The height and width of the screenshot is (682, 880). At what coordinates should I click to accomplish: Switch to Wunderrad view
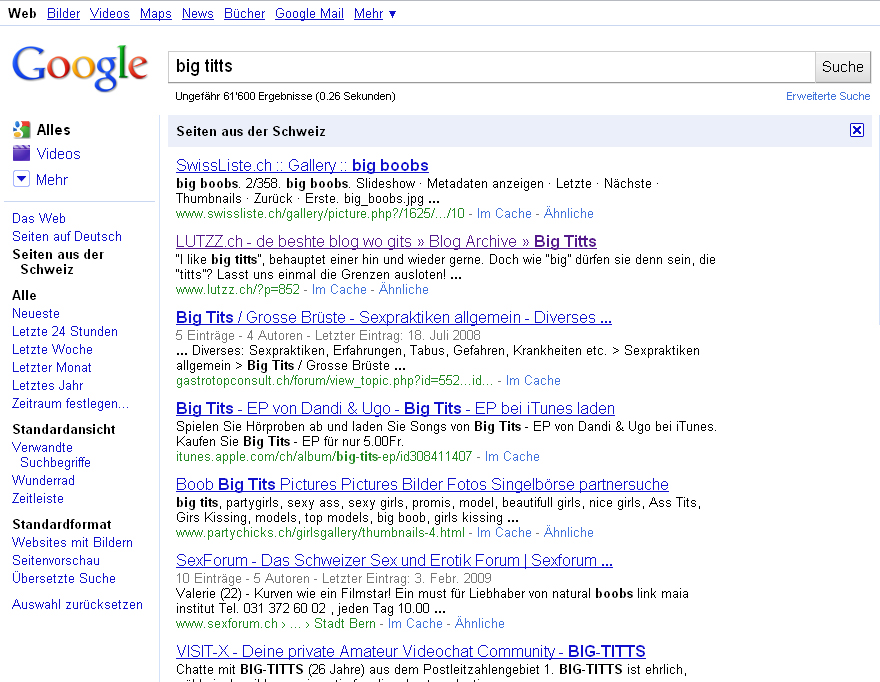tap(43, 480)
